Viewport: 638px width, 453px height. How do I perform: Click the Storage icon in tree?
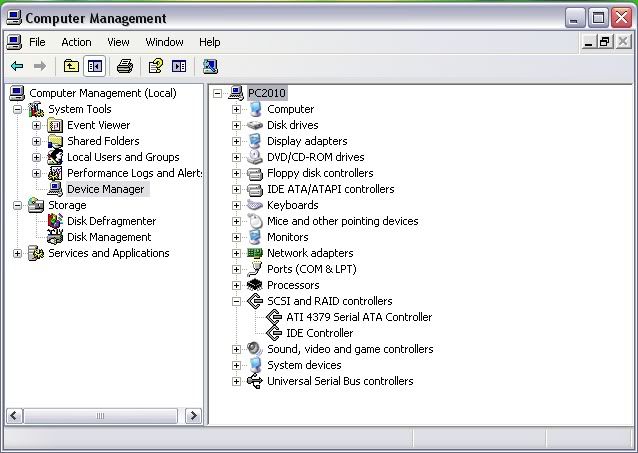click(36, 205)
